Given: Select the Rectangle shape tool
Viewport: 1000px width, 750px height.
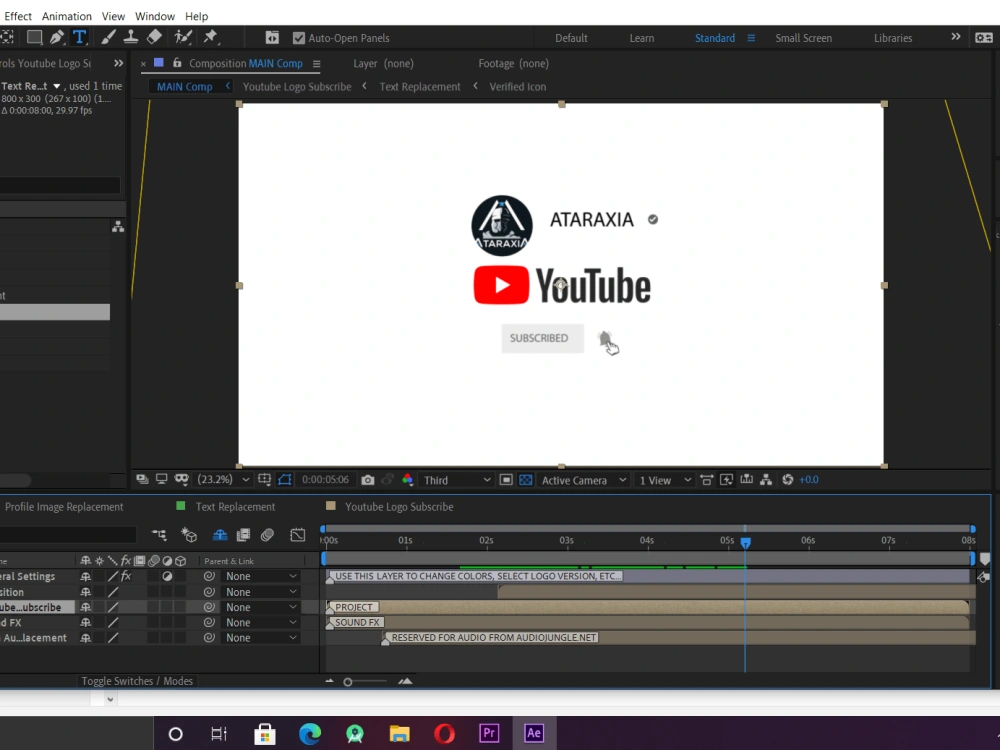Looking at the screenshot, I should pos(34,37).
